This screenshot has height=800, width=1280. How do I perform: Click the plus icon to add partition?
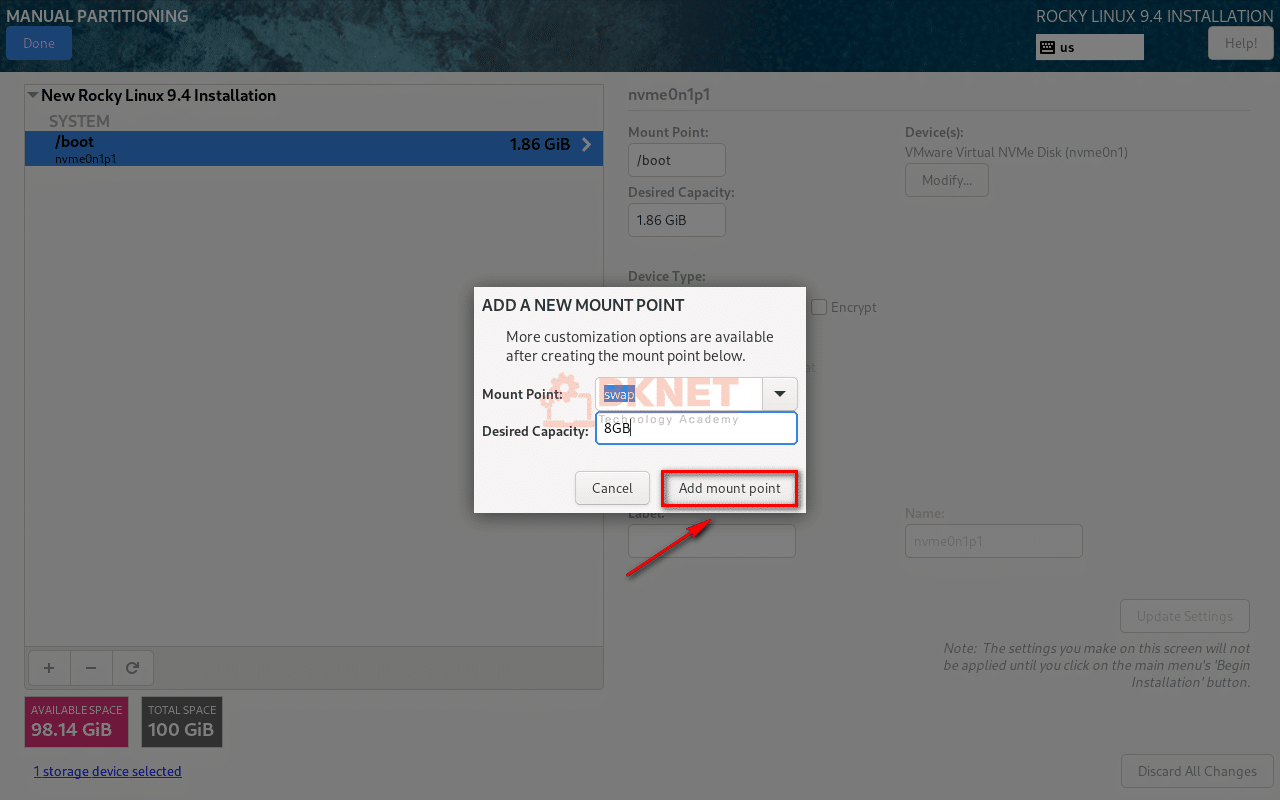(49, 668)
